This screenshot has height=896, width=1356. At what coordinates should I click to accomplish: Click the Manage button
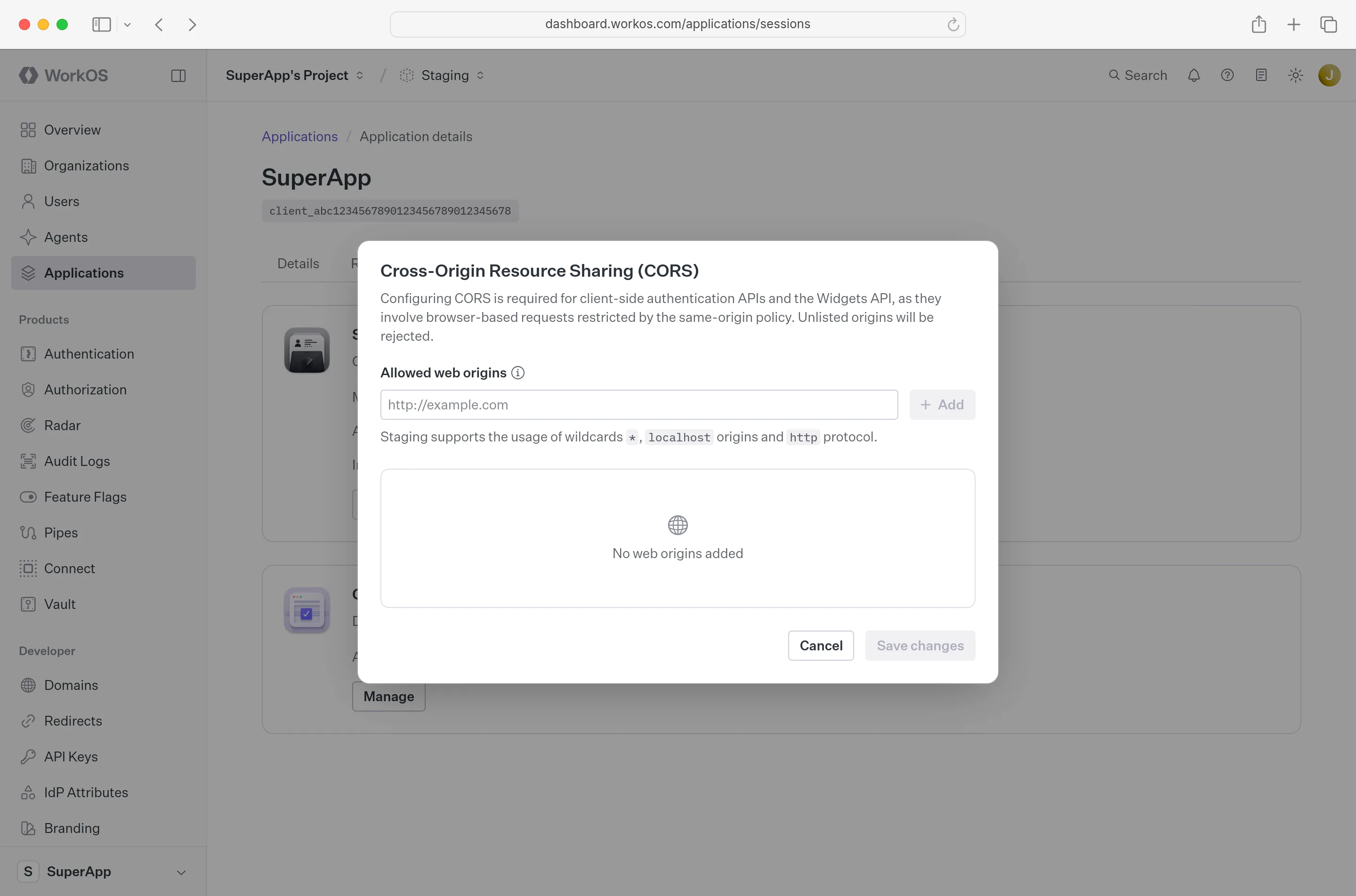(x=389, y=696)
